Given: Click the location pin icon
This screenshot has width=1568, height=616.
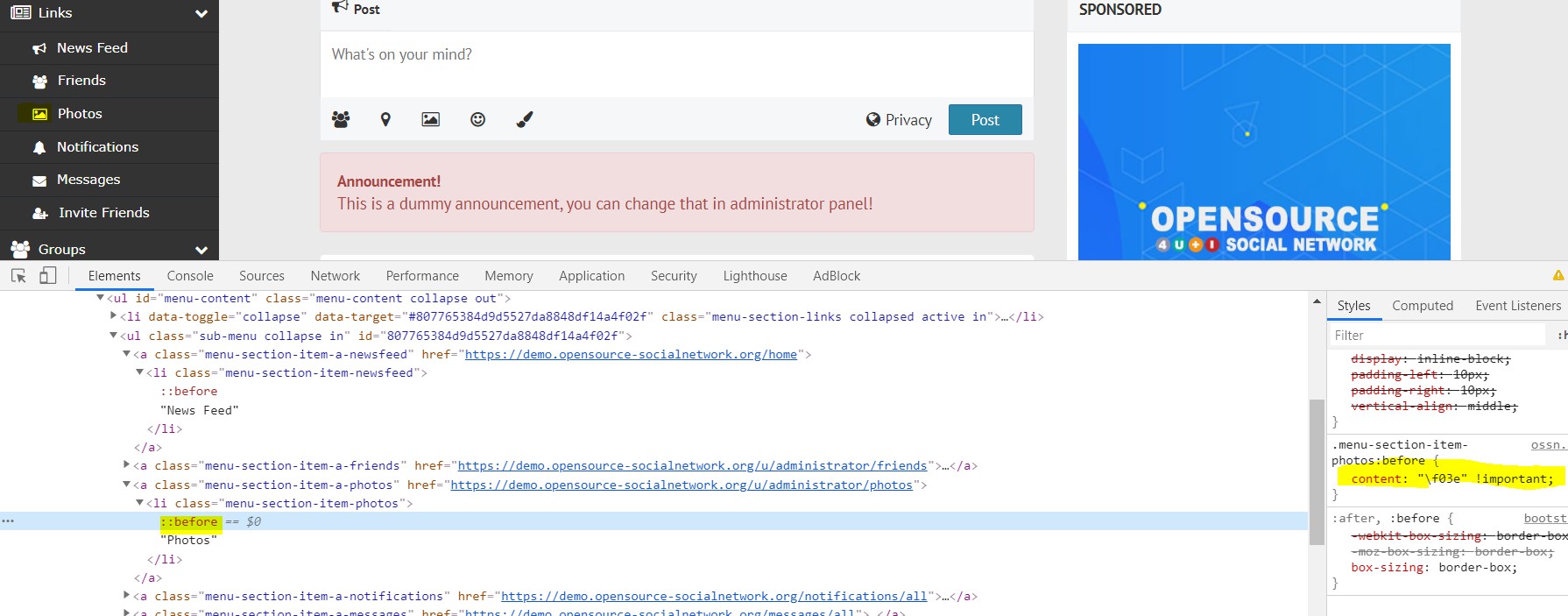Looking at the screenshot, I should point(385,119).
